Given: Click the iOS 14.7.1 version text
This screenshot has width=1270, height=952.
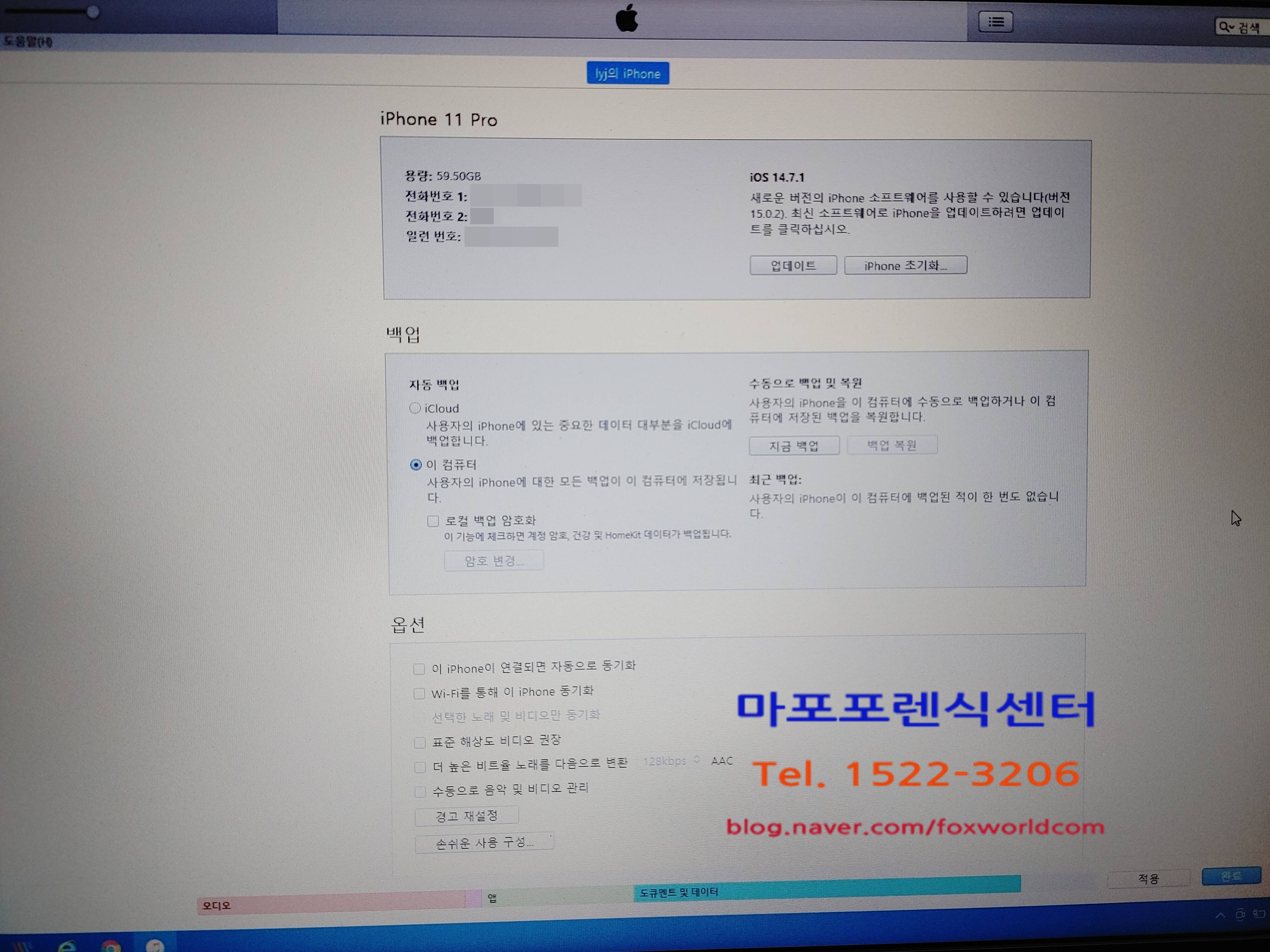Looking at the screenshot, I should coord(777,177).
